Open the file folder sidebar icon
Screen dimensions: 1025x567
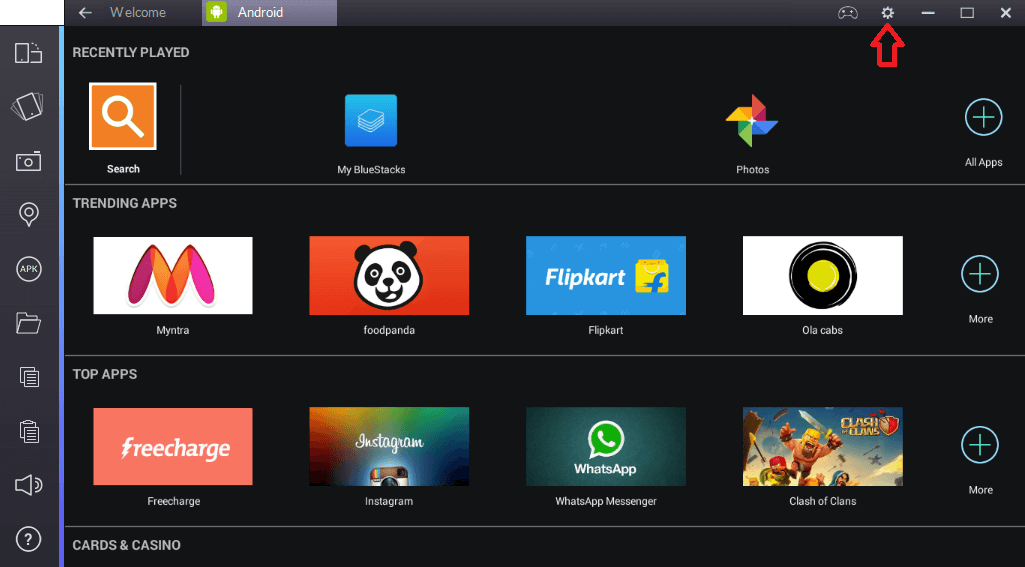[28, 322]
